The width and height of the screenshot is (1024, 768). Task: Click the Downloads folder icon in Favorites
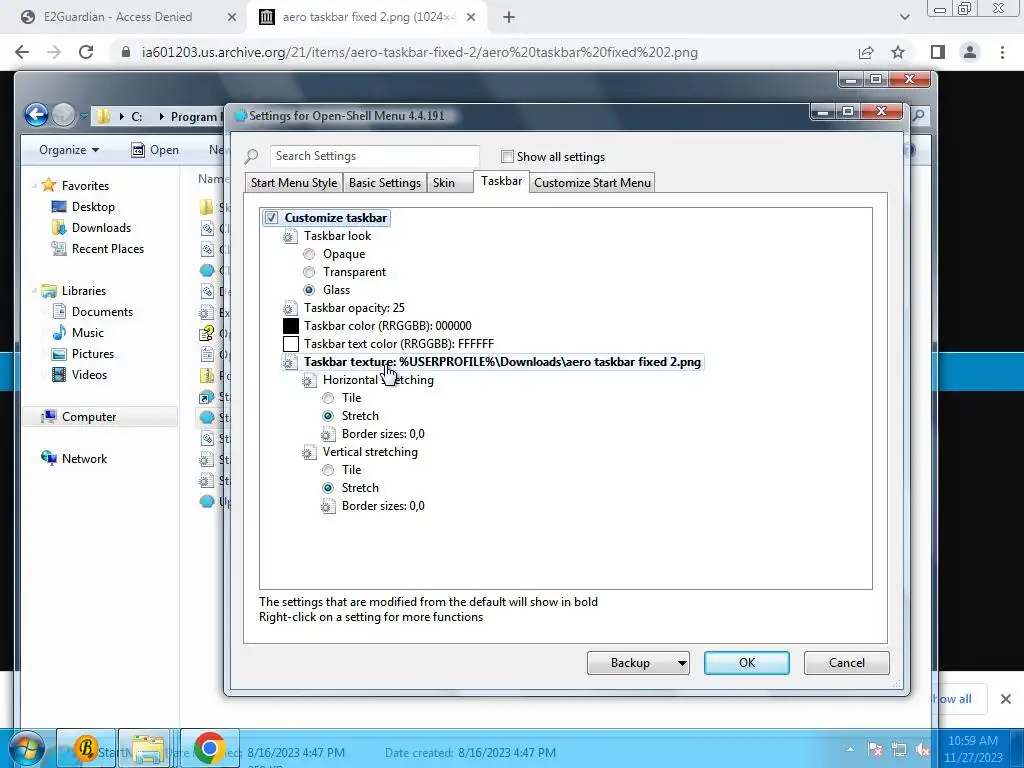[59, 227]
